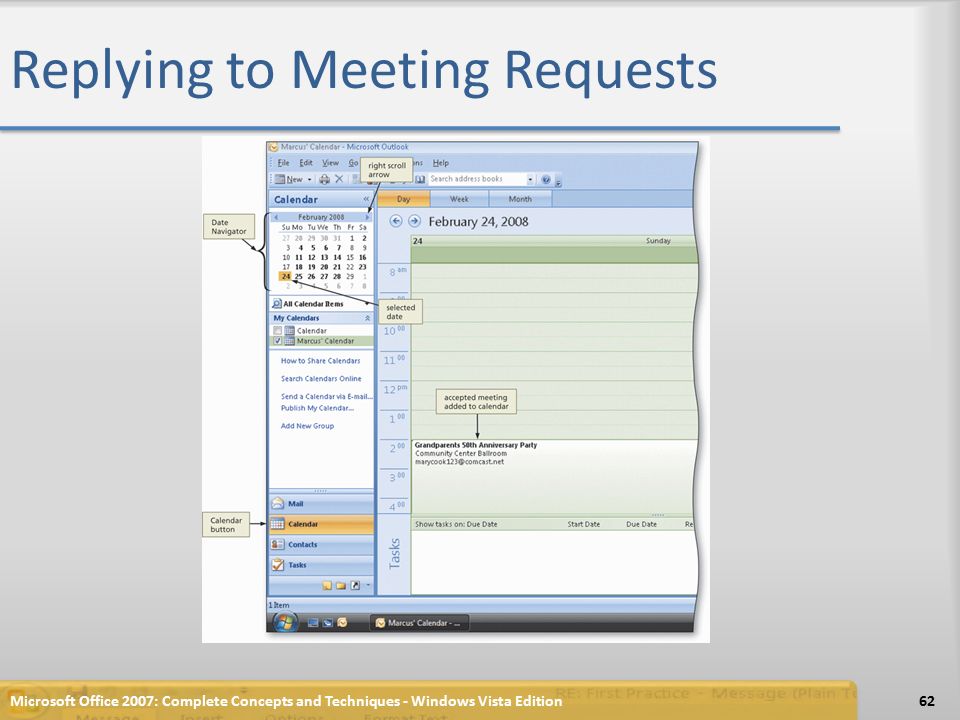Click in the Search address books field
Image resolution: width=960 pixels, height=720 pixels.
click(476, 179)
